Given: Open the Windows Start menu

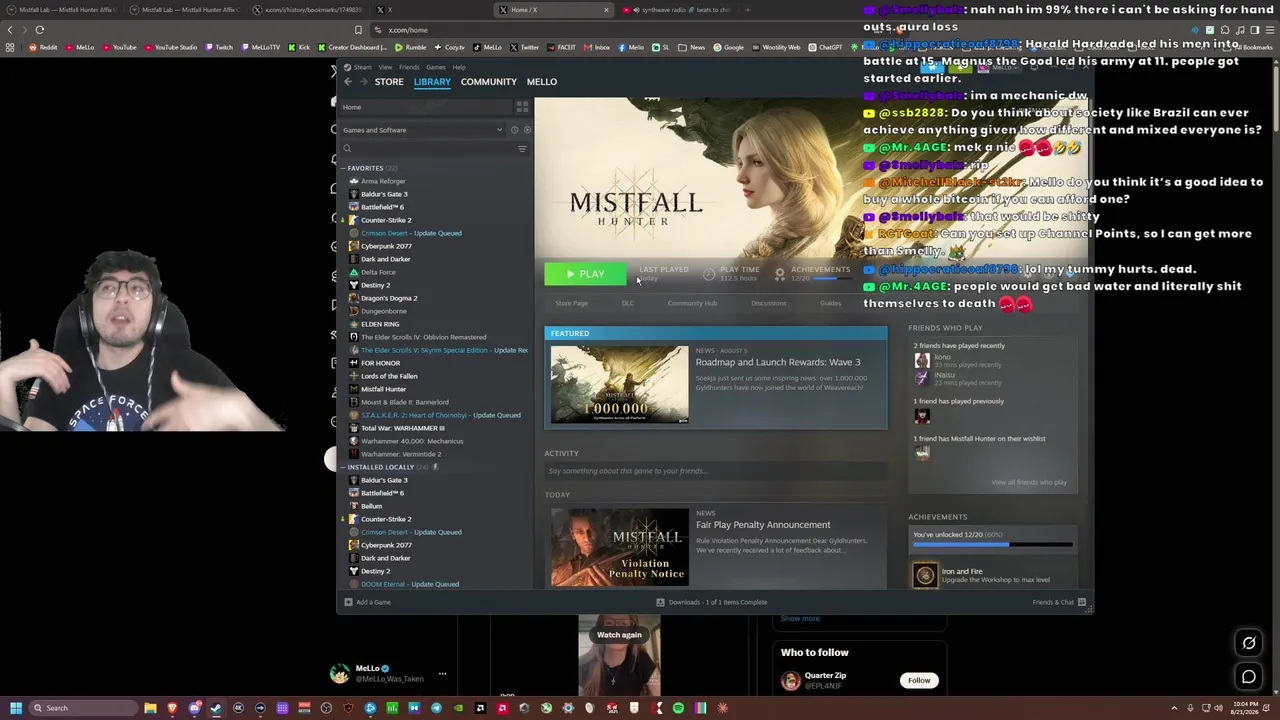Looking at the screenshot, I should [x=16, y=708].
